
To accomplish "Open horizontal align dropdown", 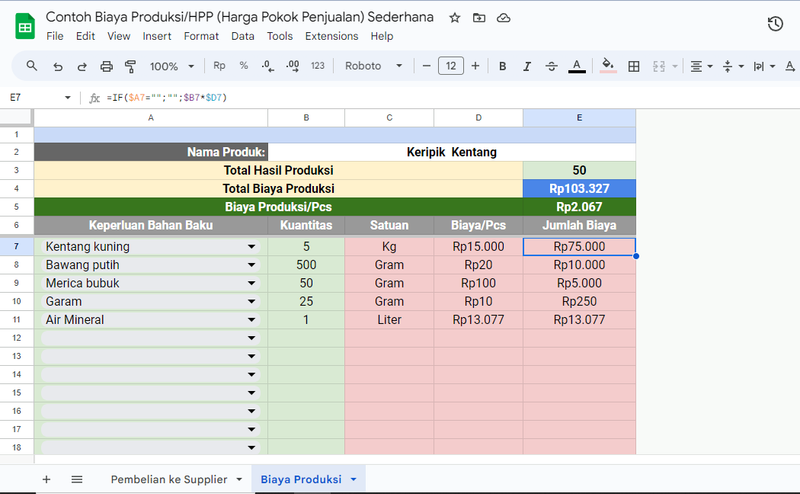I will tap(702, 66).
